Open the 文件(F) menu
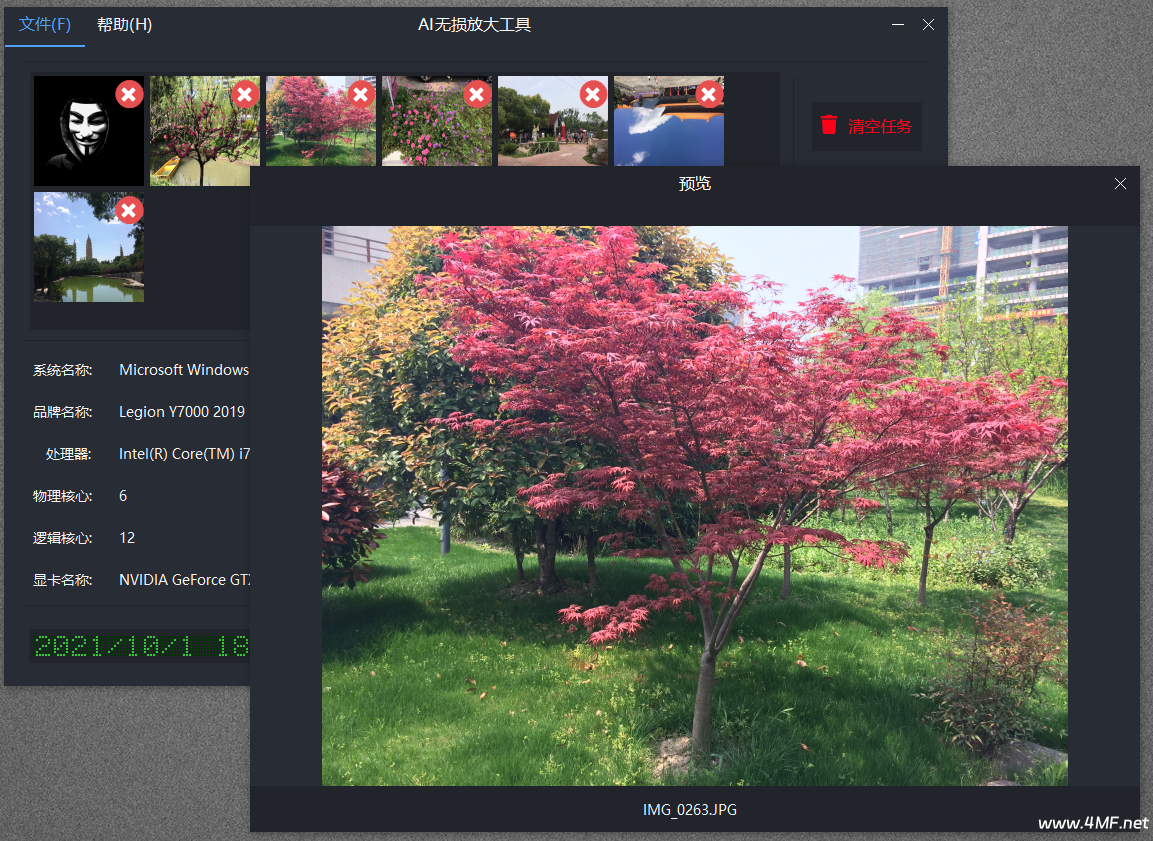The image size is (1153, 841). click(45, 25)
